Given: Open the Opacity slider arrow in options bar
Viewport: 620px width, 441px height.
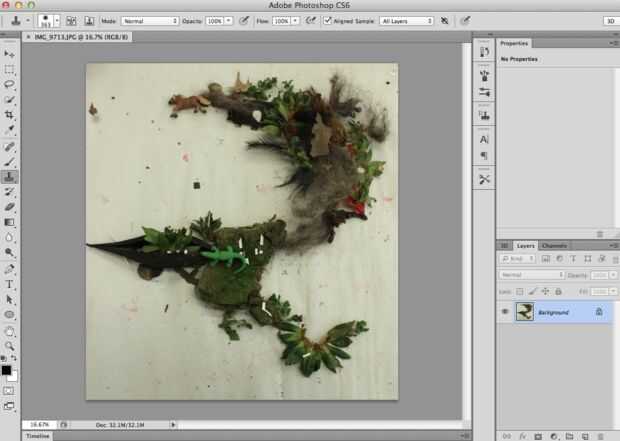Looking at the screenshot, I should (x=229, y=21).
